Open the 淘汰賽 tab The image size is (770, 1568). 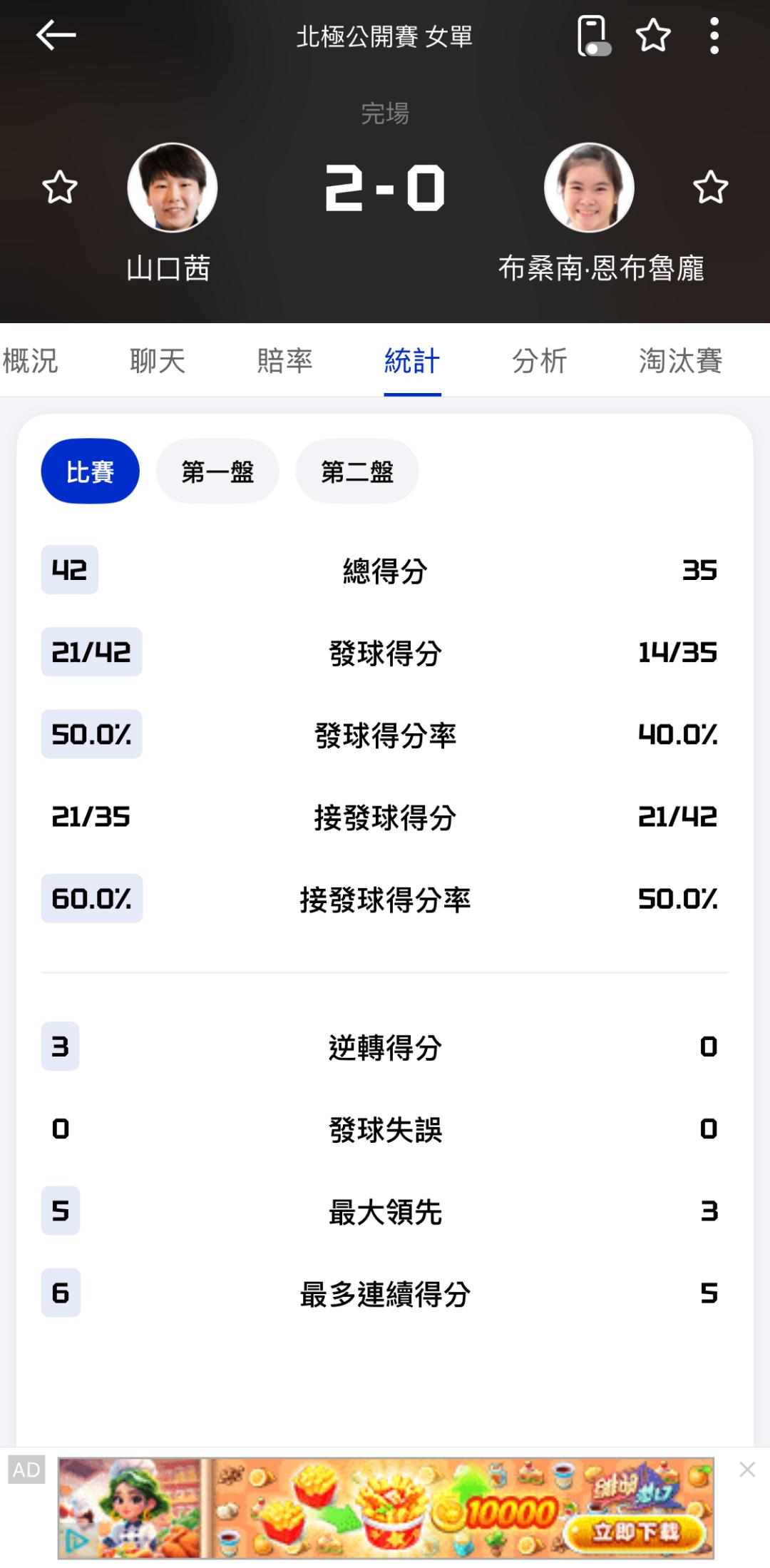pyautogui.click(x=680, y=361)
